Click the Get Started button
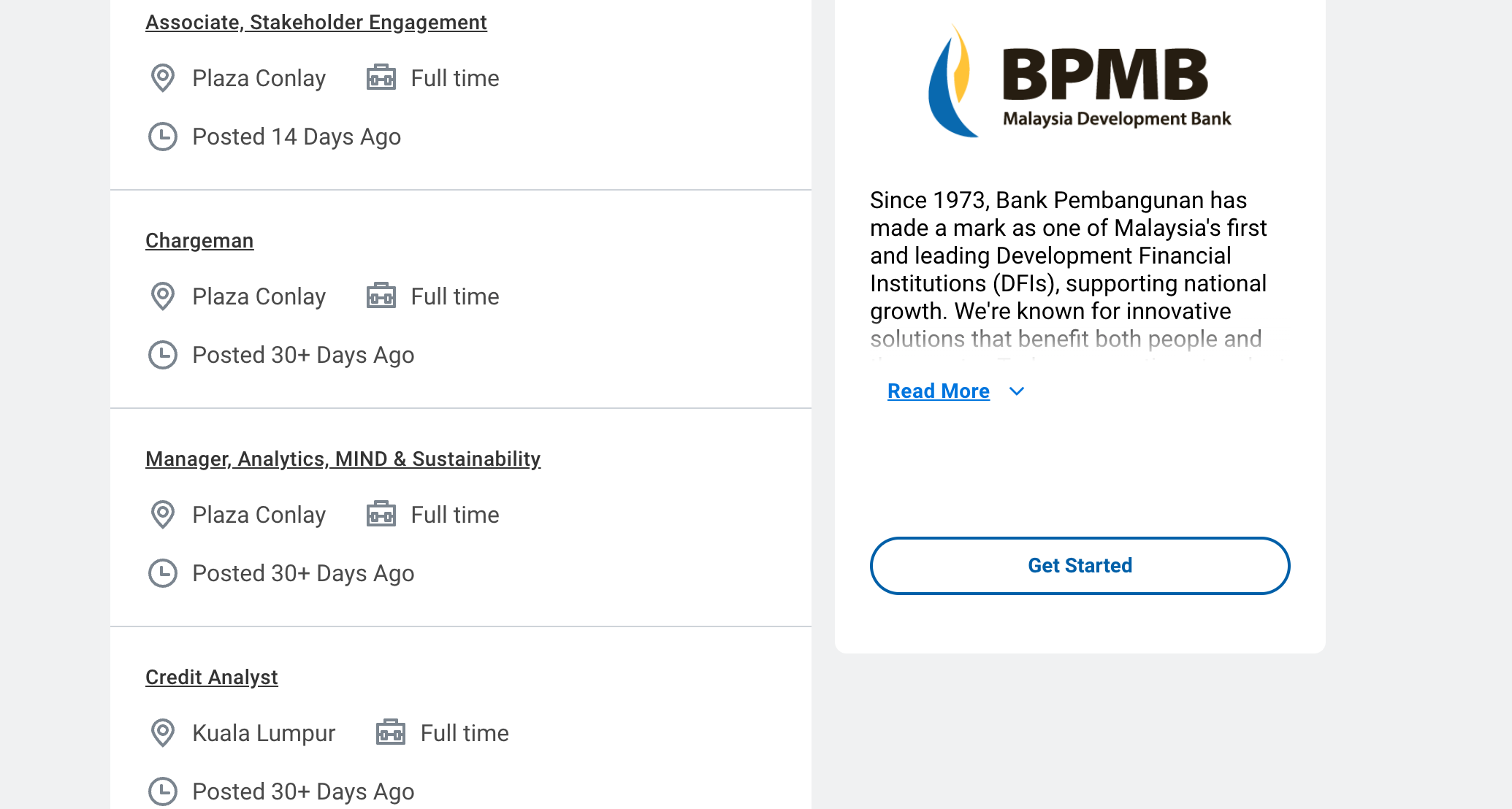1512x809 pixels. click(x=1080, y=566)
